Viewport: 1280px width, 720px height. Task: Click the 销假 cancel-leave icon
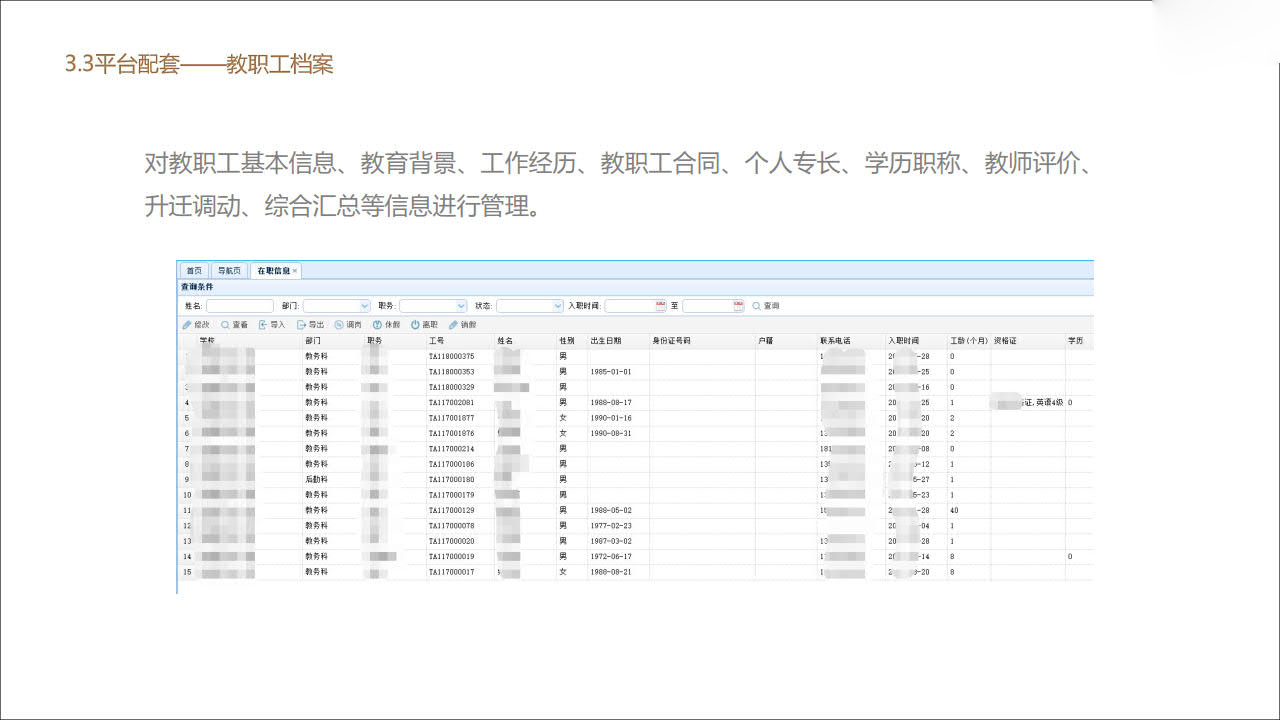pyautogui.click(x=453, y=325)
